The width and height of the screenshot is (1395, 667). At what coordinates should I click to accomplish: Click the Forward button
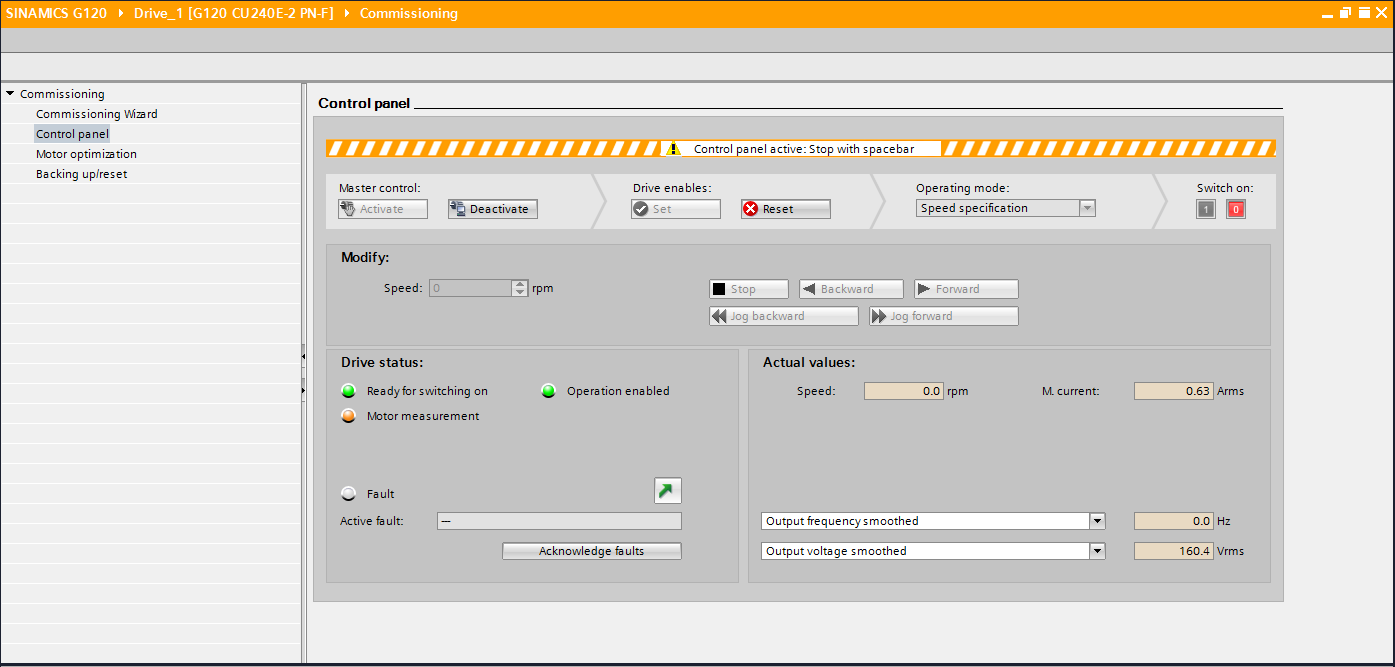(x=966, y=289)
